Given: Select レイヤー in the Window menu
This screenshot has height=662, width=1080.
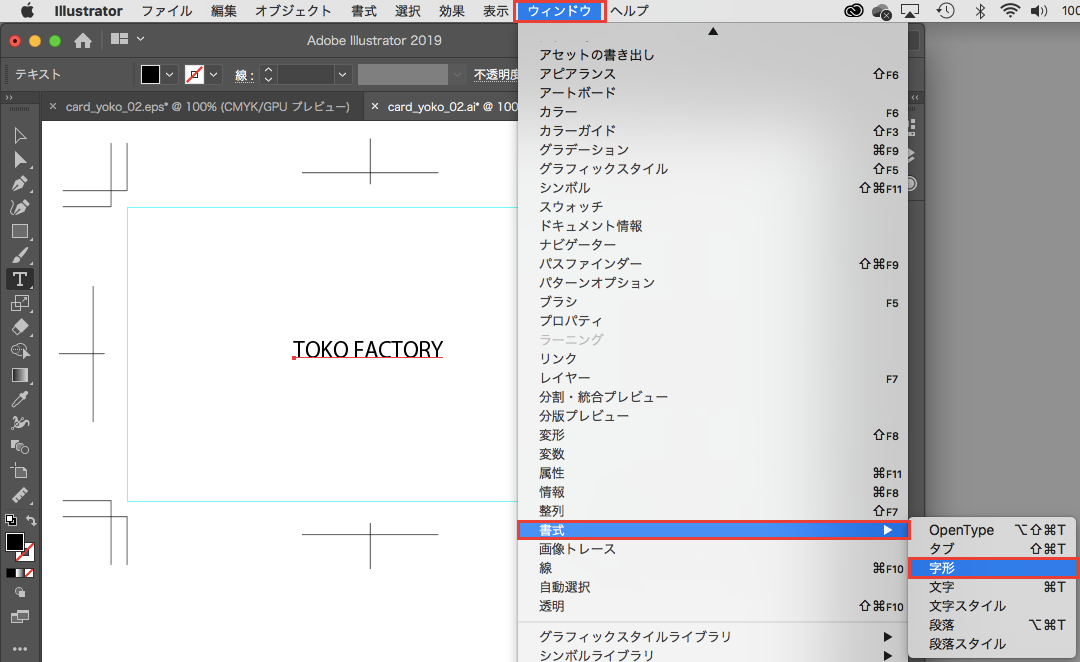Looking at the screenshot, I should (564, 378).
